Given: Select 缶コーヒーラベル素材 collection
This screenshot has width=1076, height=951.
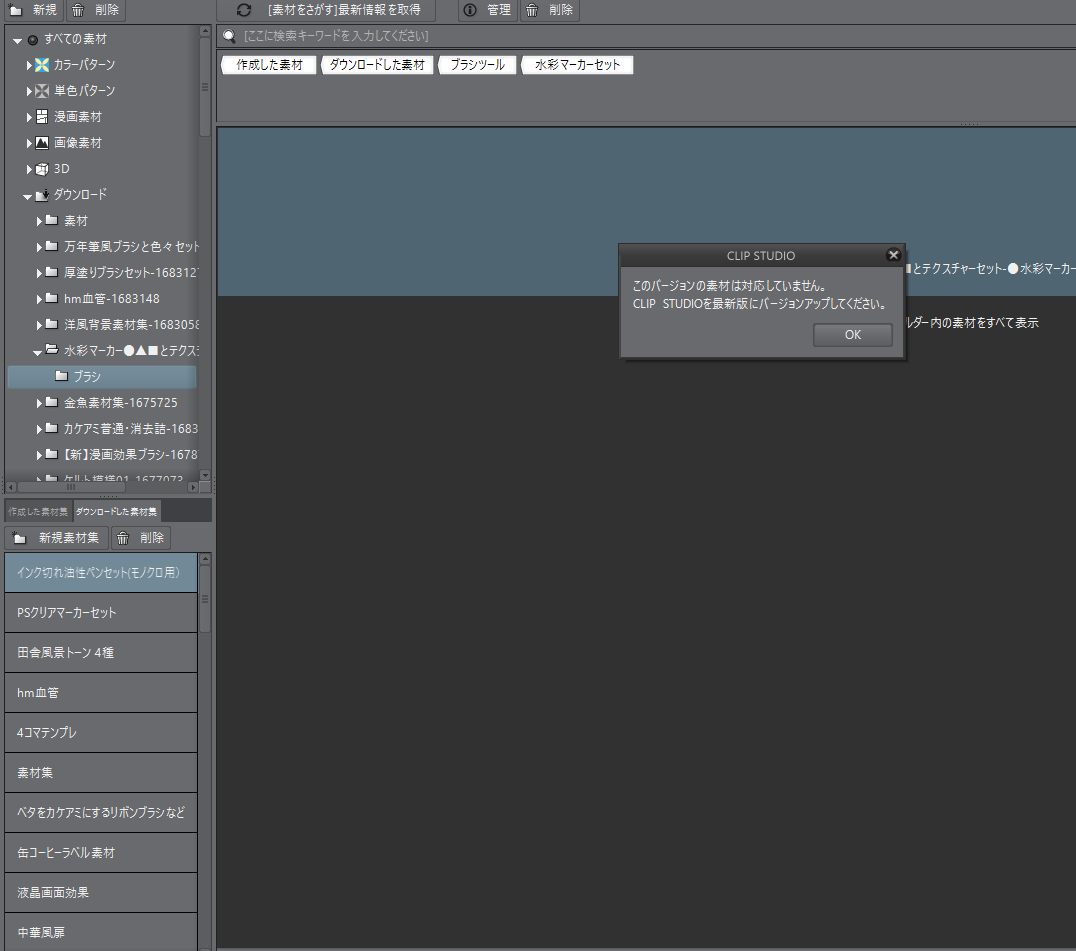Looking at the screenshot, I should click(101, 853).
